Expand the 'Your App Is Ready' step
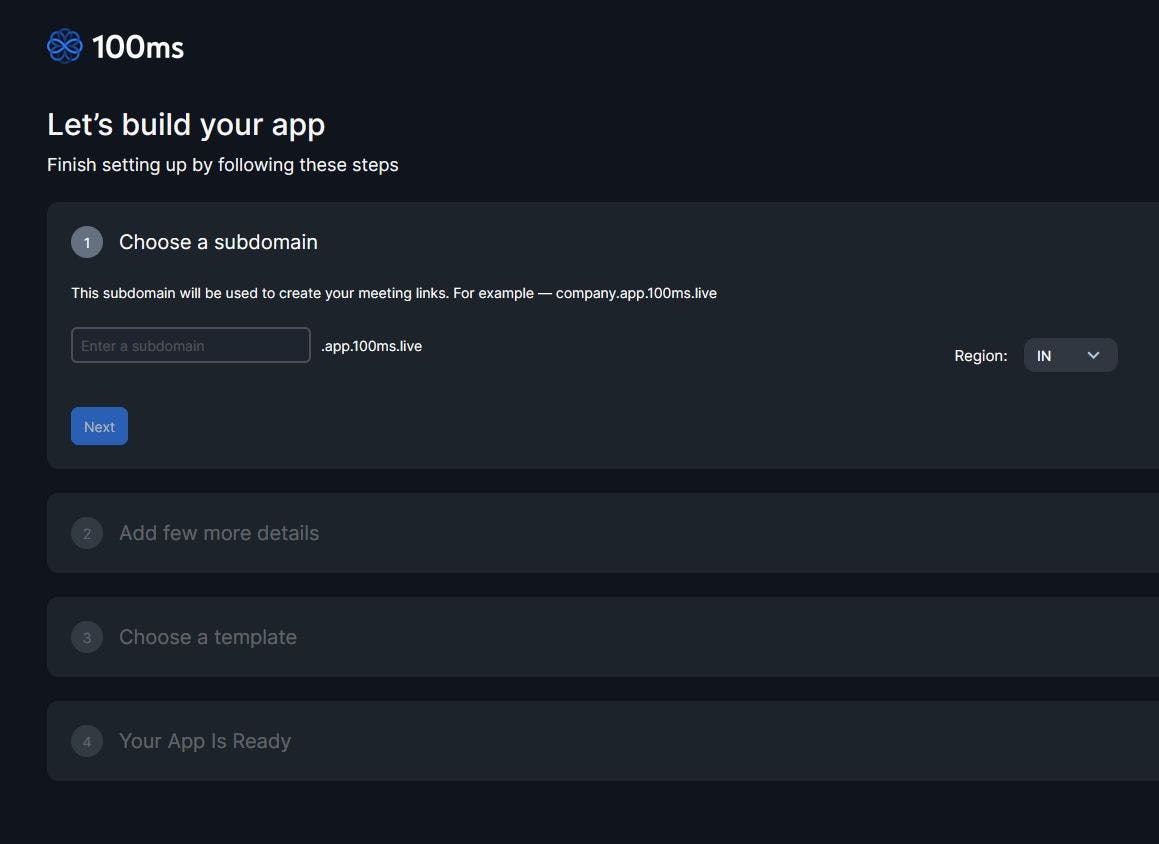 pos(205,741)
